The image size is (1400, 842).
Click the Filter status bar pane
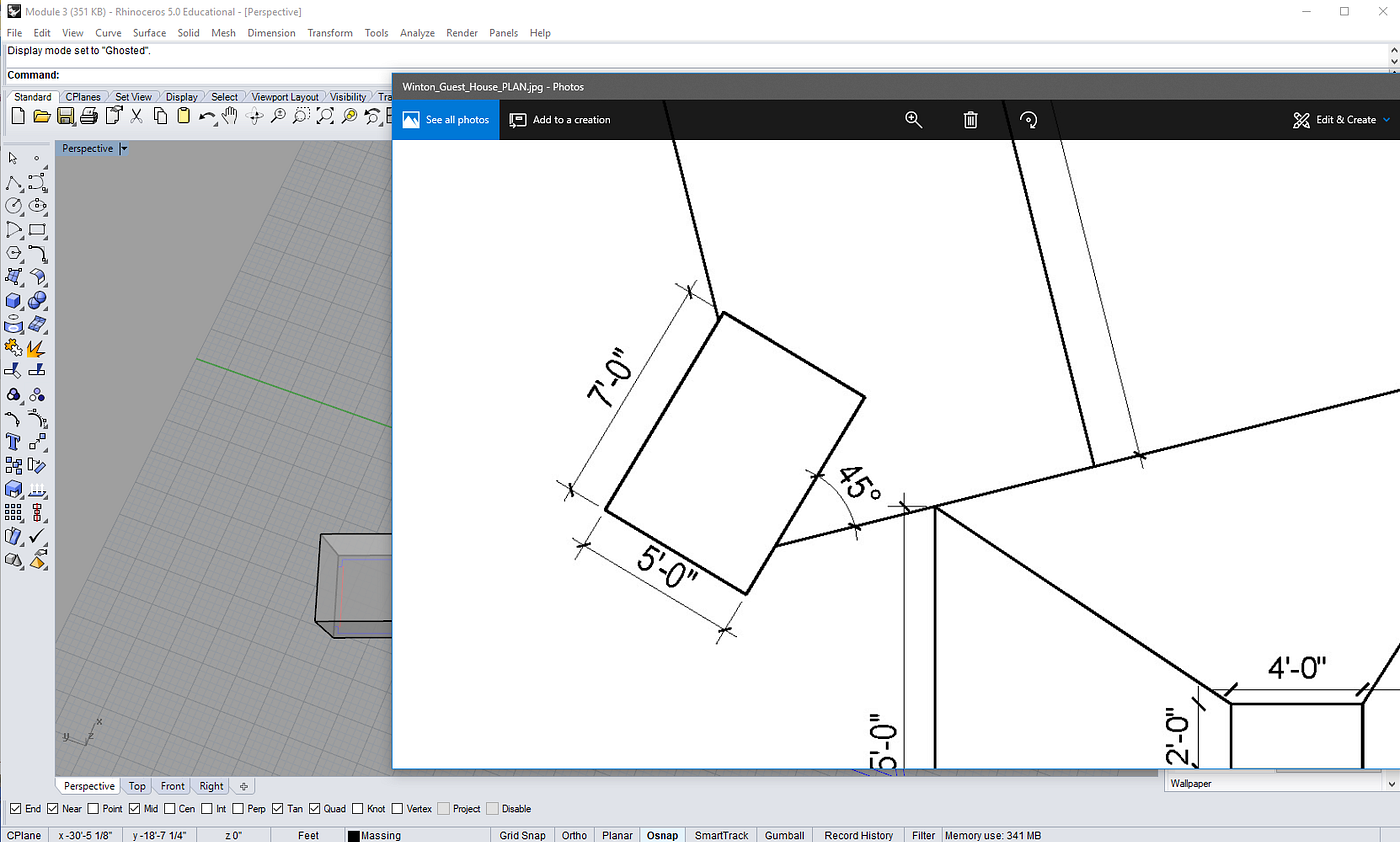pyautogui.click(x=924, y=835)
